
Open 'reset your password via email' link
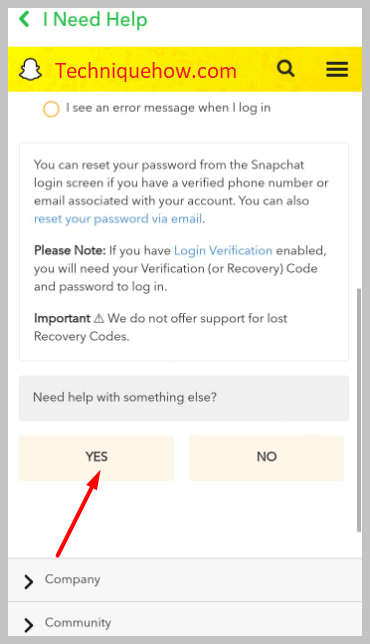118,218
